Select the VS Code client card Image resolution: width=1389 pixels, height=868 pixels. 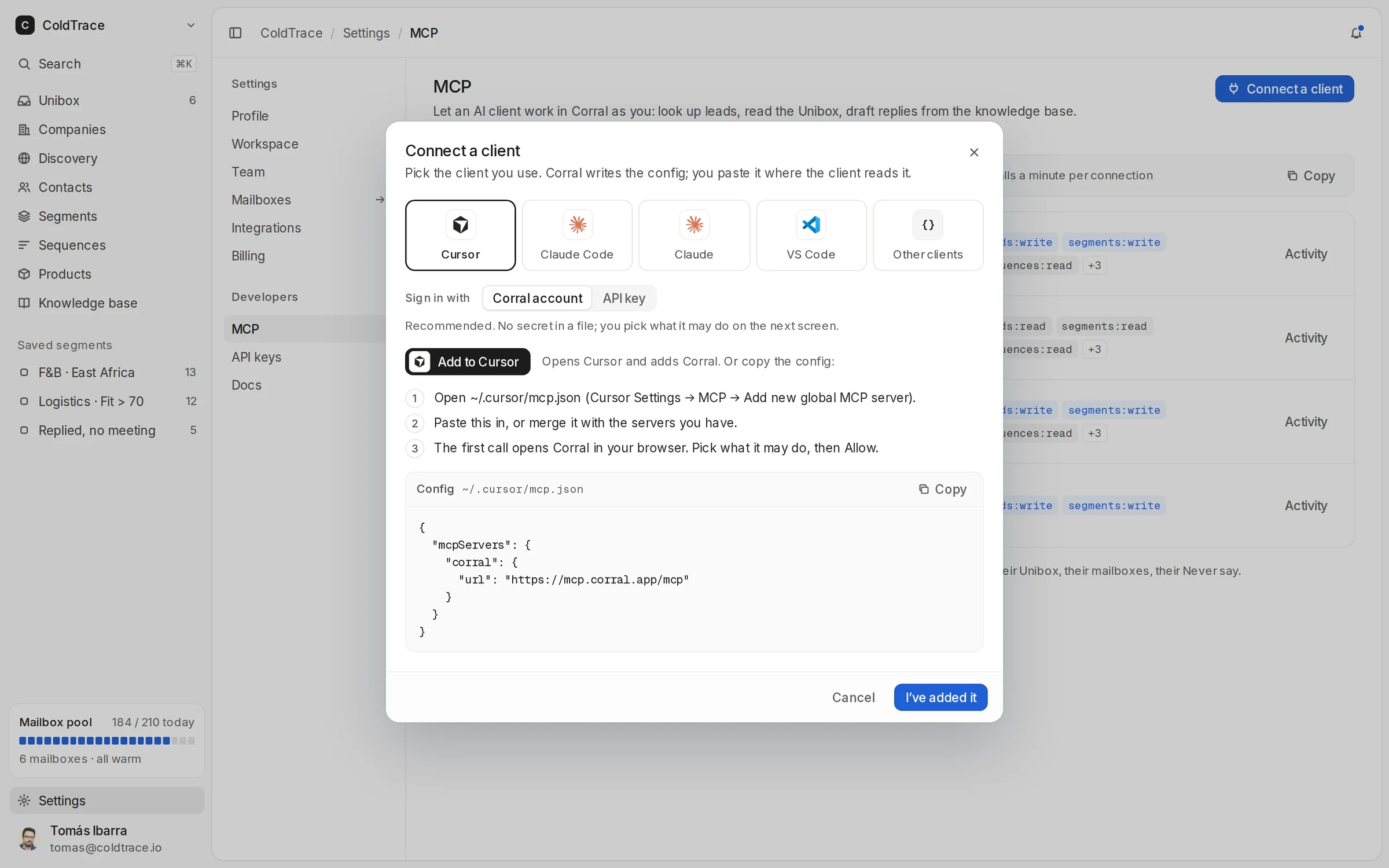(x=811, y=235)
